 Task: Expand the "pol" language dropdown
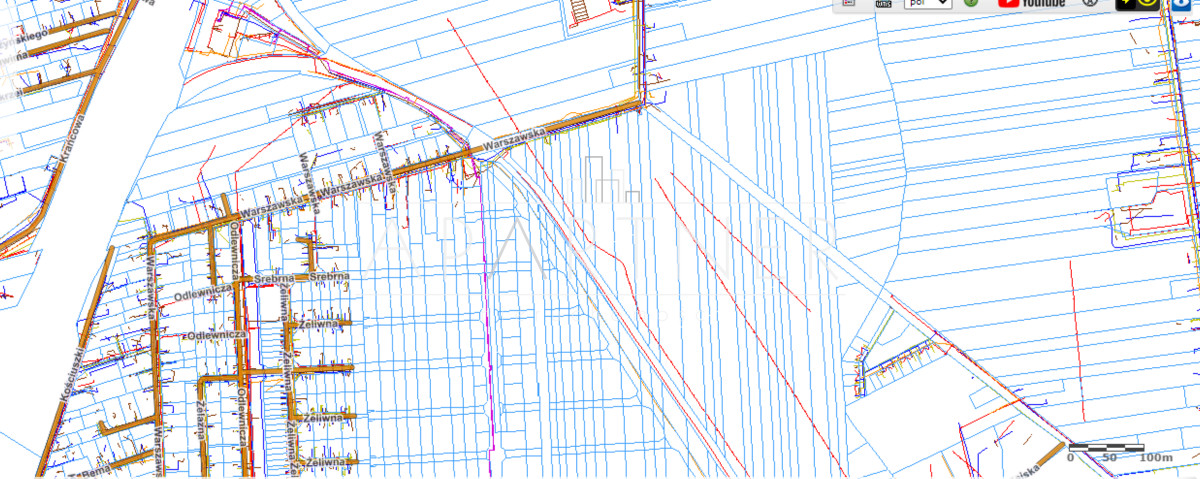927,3
